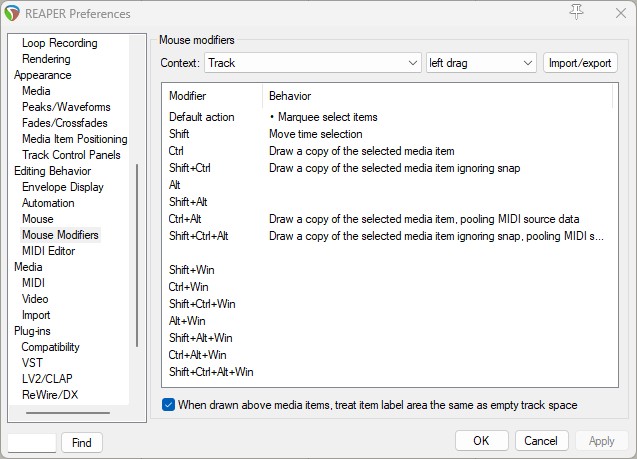Select the Shift+Alt+Win modifier row
Screen dimensions: 637x459
(389, 338)
